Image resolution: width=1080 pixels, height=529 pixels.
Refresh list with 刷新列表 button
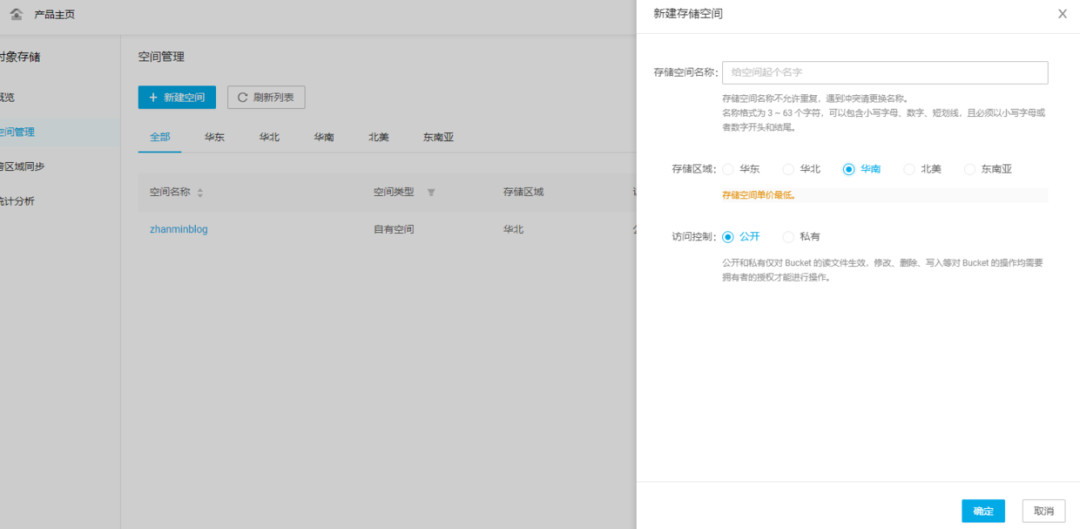point(266,97)
